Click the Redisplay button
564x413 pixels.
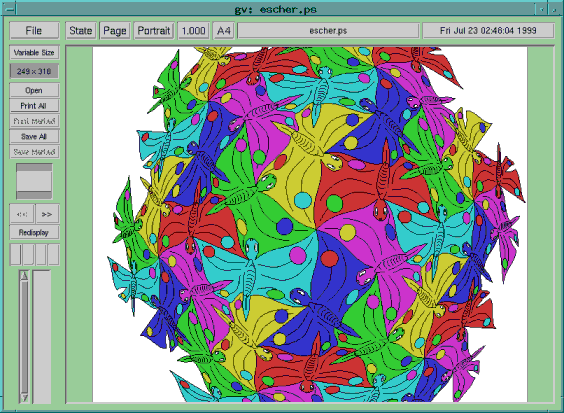pos(34,233)
